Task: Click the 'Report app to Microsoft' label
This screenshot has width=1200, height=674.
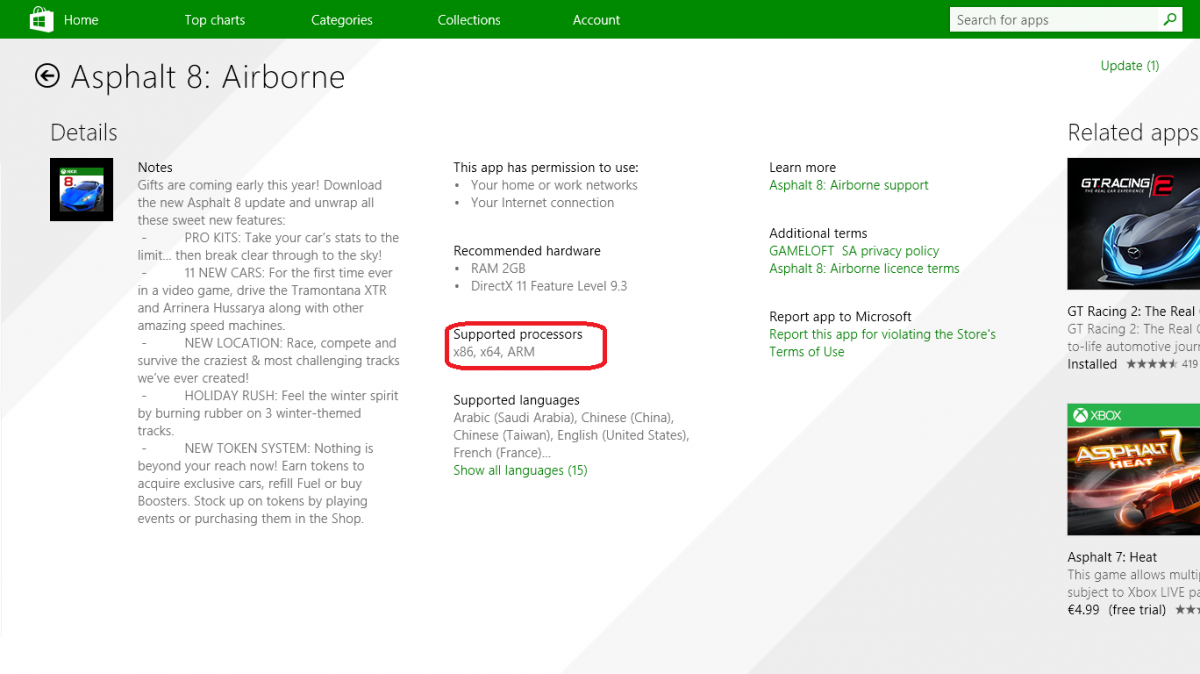Action: tap(840, 317)
